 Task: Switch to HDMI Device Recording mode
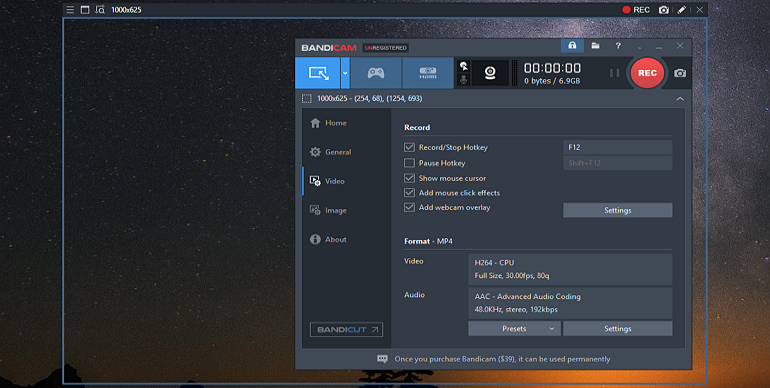(x=428, y=73)
